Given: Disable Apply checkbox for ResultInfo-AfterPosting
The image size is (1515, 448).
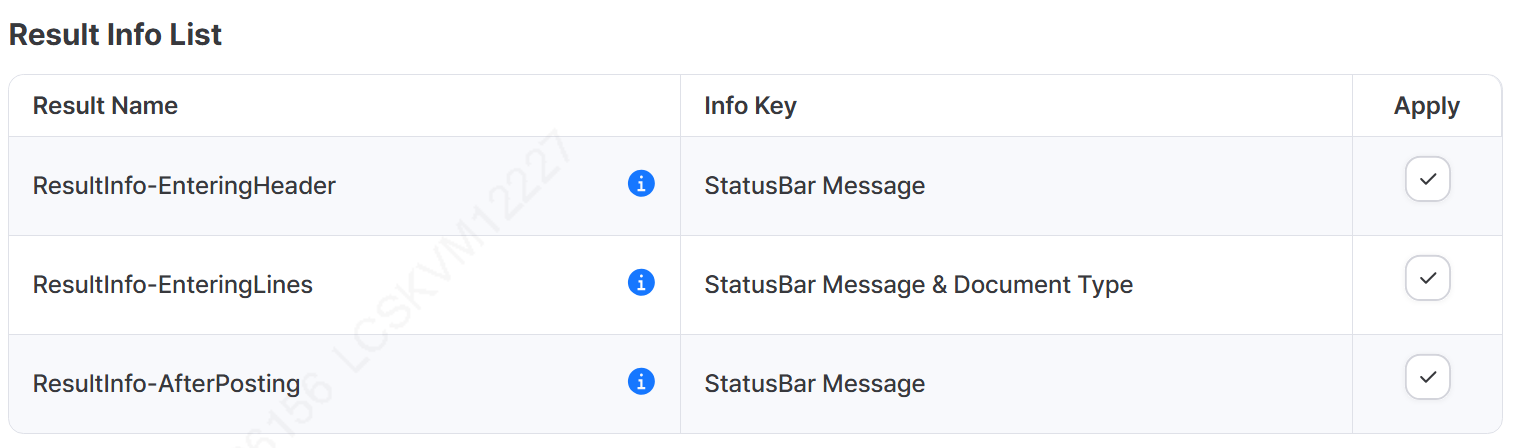Looking at the screenshot, I should point(1427,377).
